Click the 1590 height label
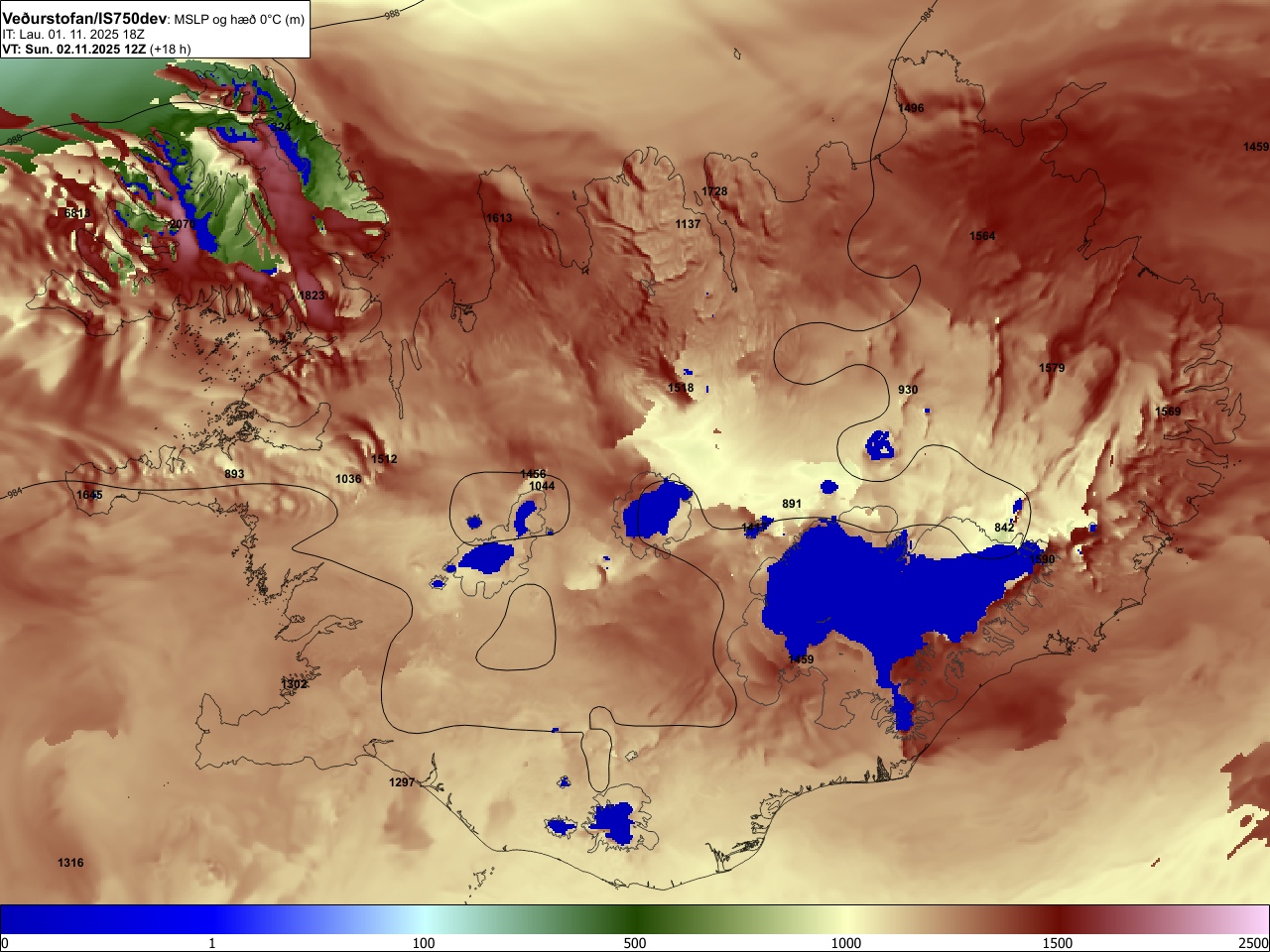This screenshot has width=1270, height=952. pos(1042,559)
